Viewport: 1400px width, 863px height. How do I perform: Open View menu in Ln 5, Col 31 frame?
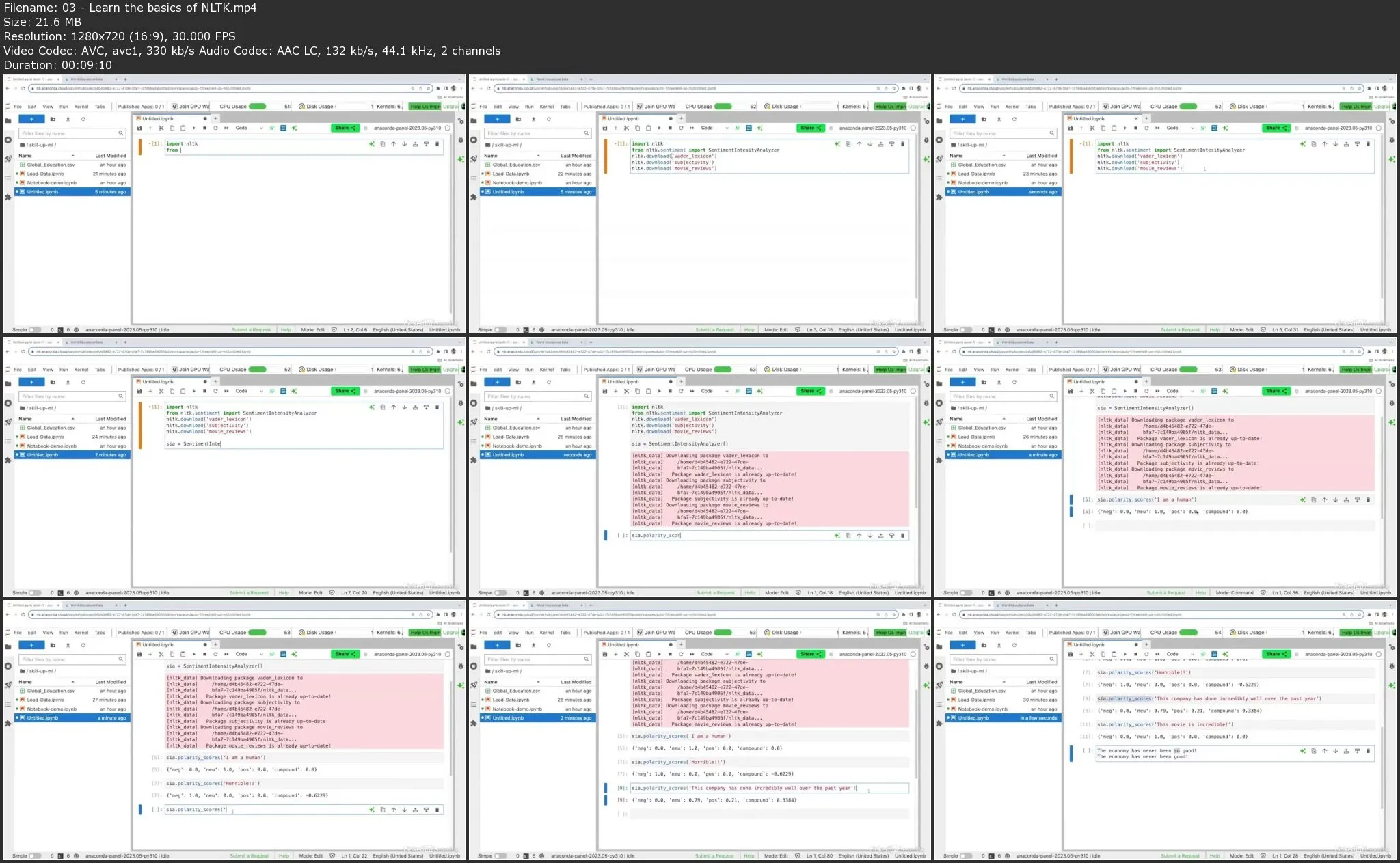(x=979, y=107)
